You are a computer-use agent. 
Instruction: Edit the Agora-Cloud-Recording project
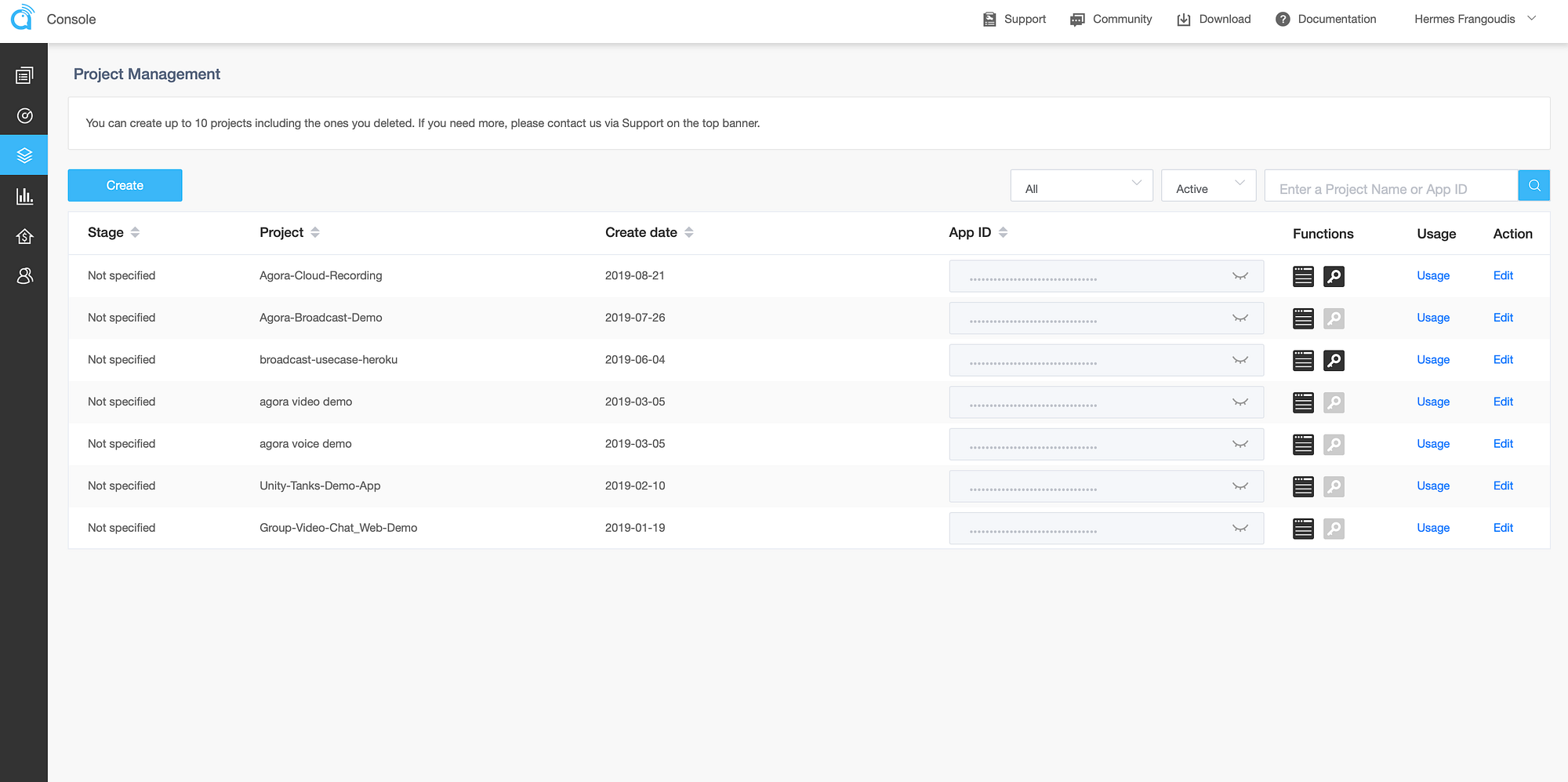coord(1503,276)
